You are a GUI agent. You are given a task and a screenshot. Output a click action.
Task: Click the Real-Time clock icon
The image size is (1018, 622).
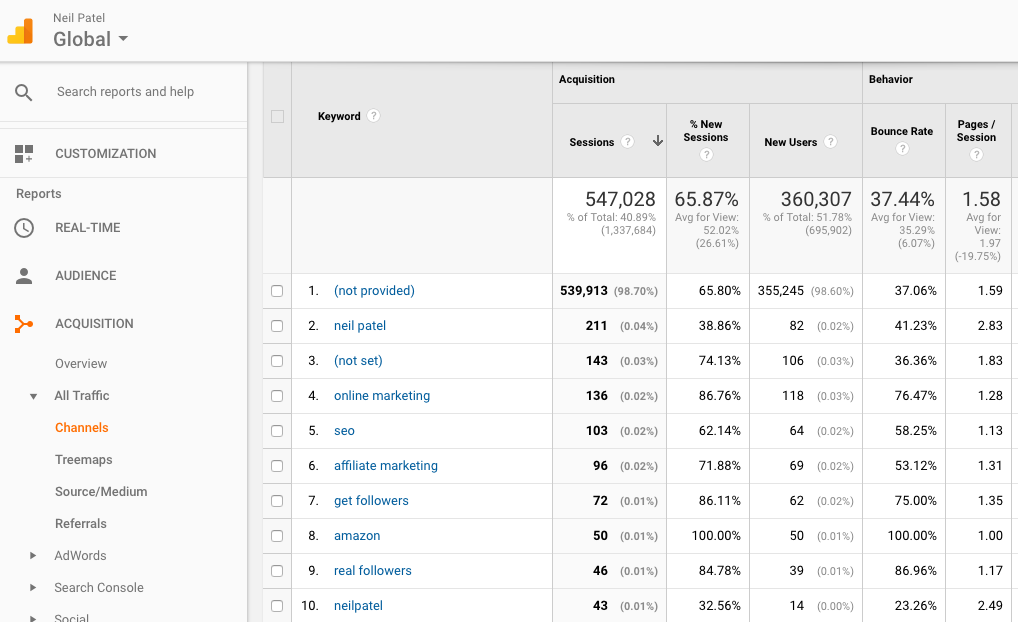[x=23, y=227]
